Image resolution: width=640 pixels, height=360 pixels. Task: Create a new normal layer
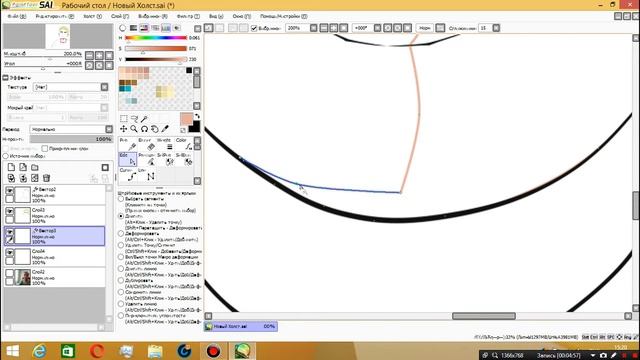click(11, 167)
